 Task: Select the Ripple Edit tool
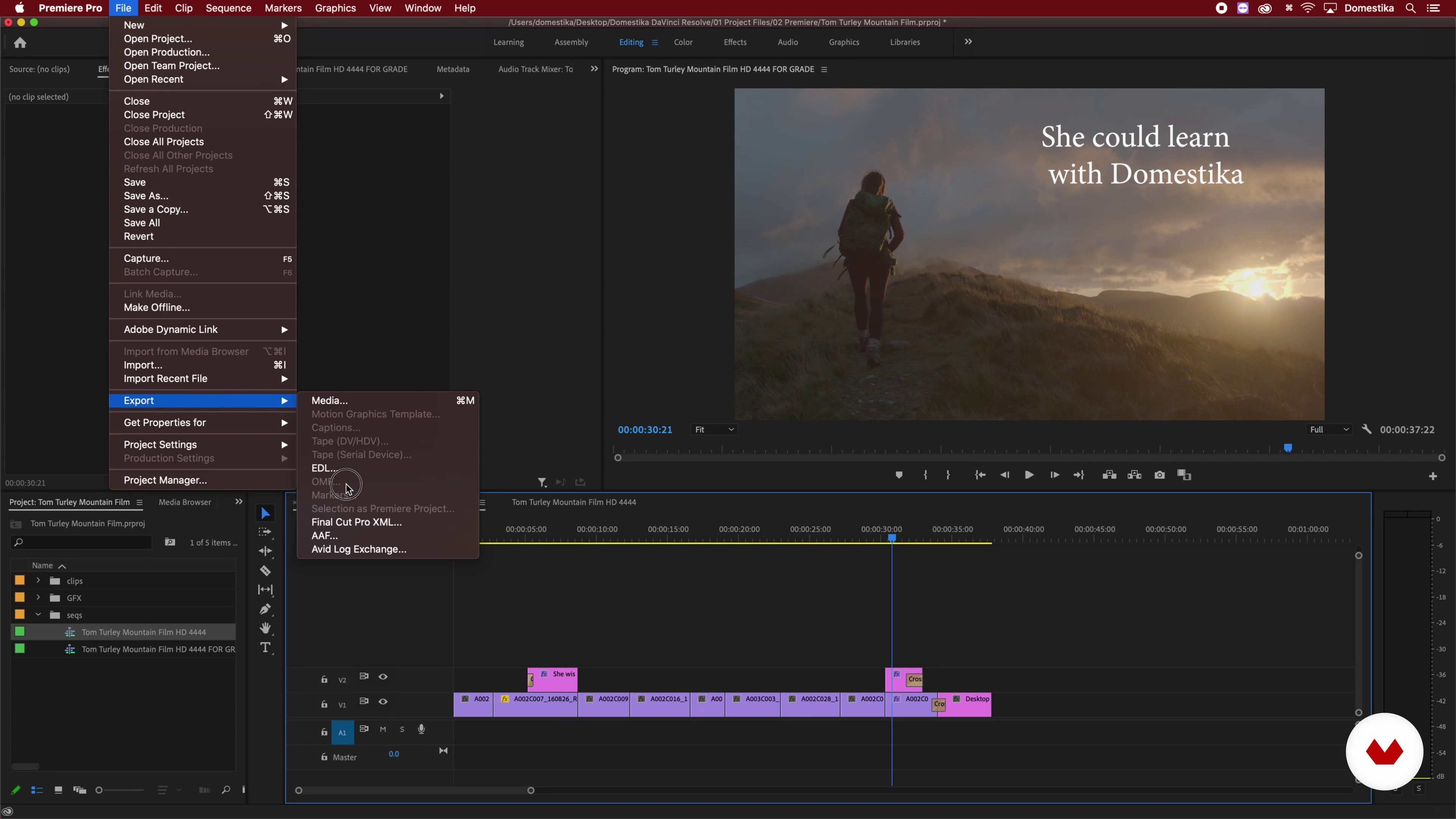(x=265, y=551)
